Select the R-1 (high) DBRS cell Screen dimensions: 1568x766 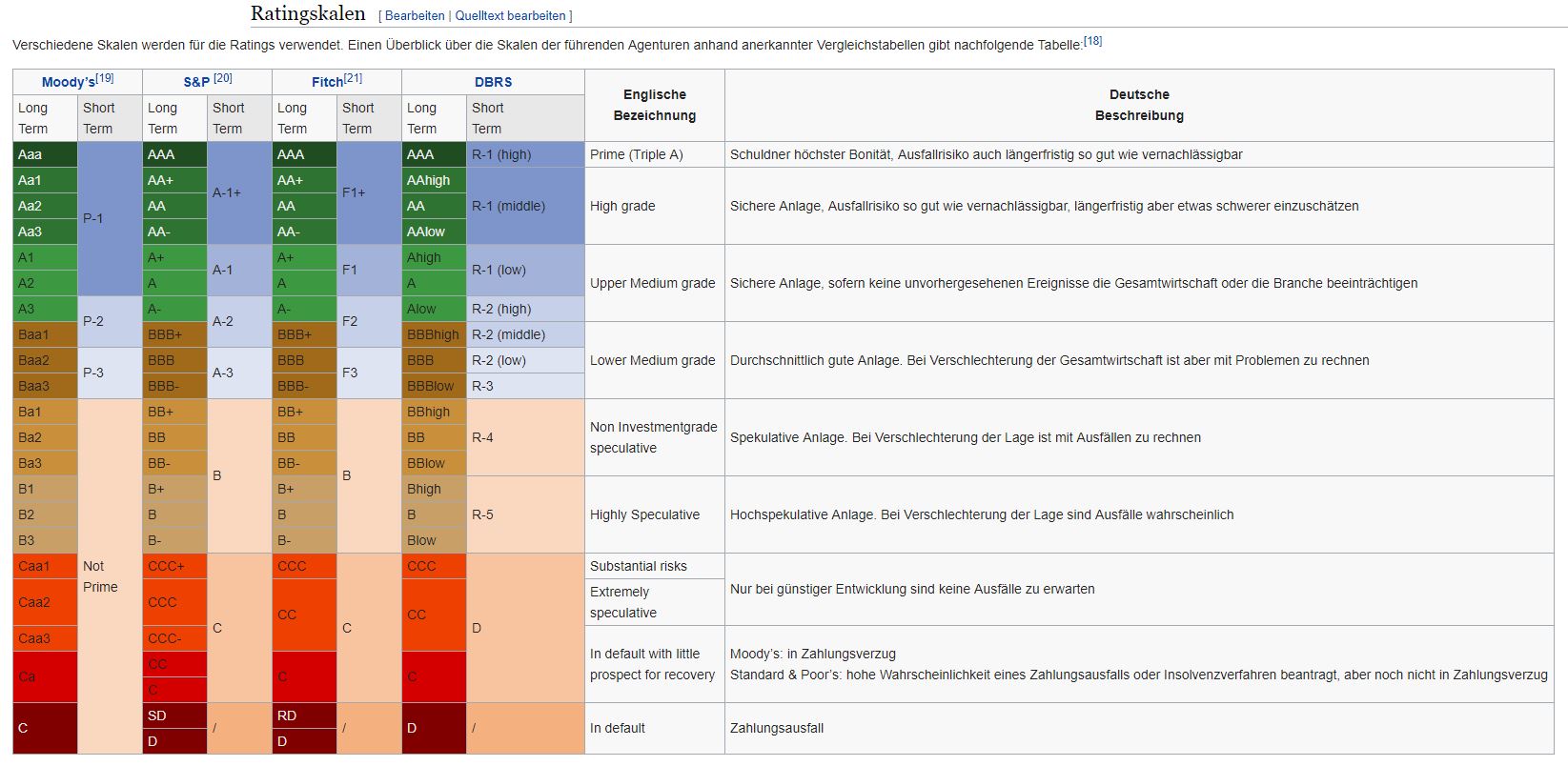coord(524,154)
